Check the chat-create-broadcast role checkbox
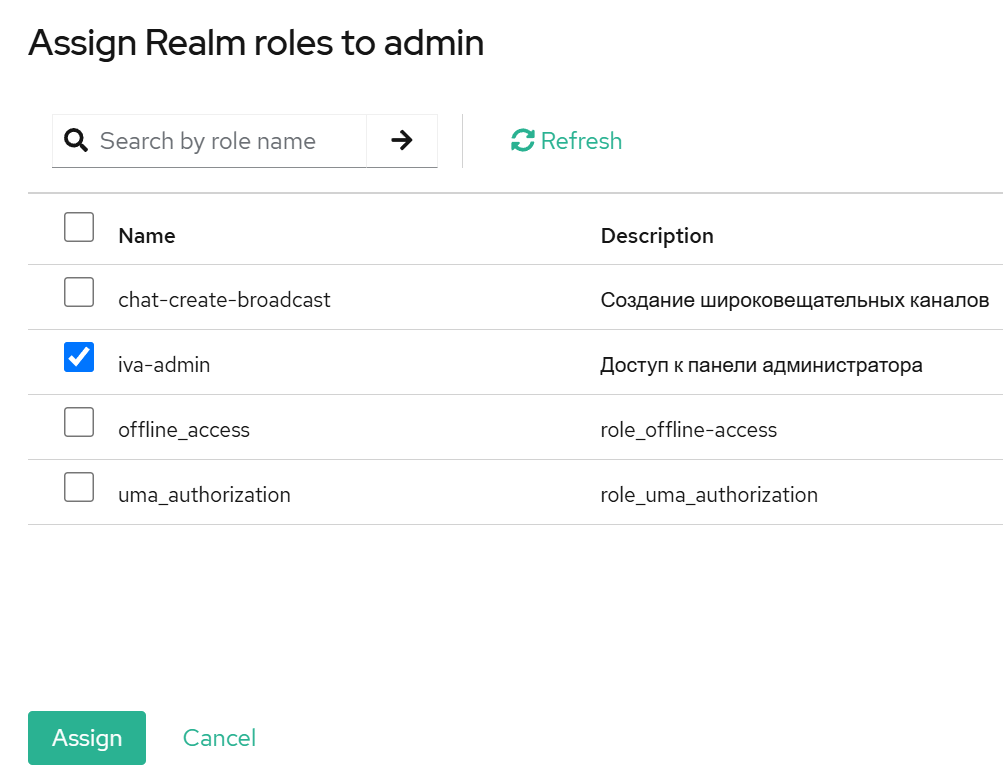Screen dimensions: 1003x775 tap(78, 292)
